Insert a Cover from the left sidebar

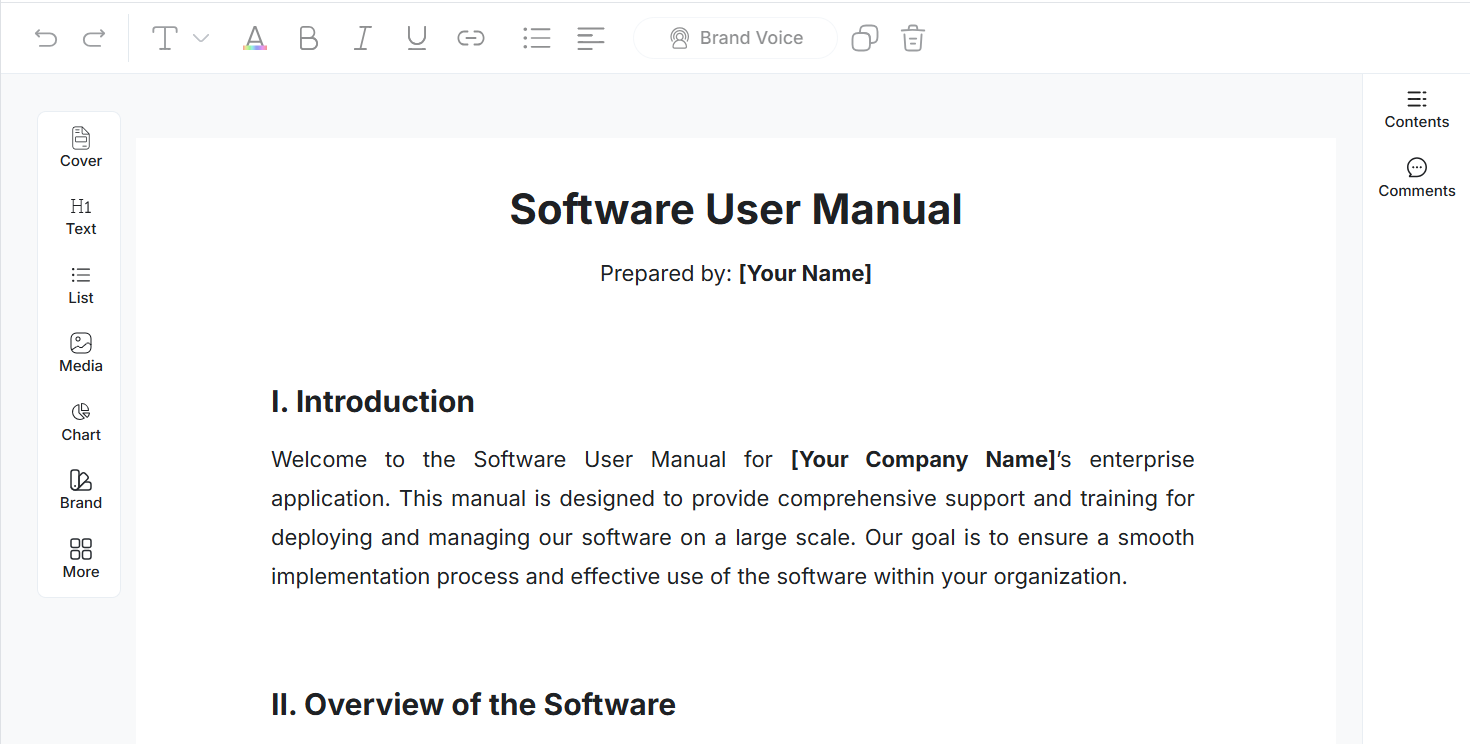pyautogui.click(x=80, y=145)
